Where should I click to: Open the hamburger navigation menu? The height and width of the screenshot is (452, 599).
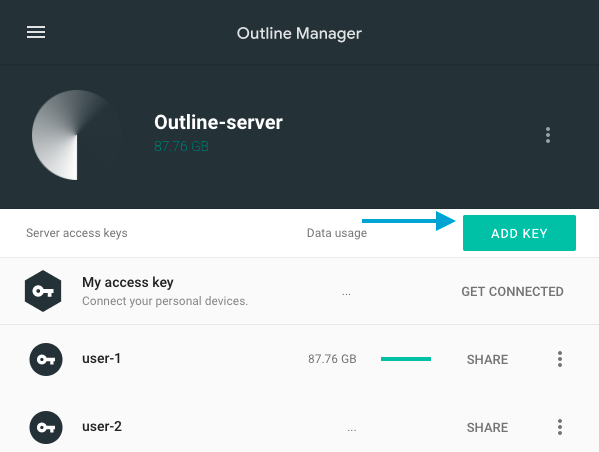click(36, 32)
